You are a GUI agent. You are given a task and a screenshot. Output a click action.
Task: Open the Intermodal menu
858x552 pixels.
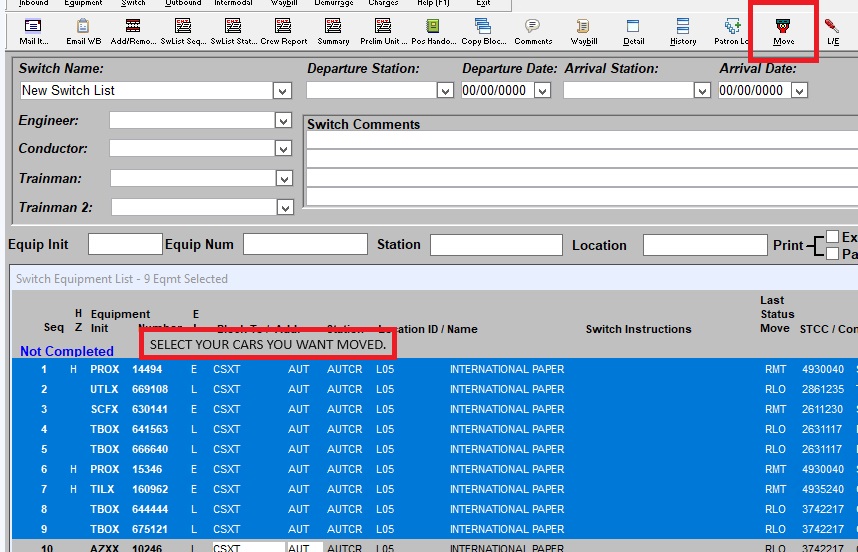pyautogui.click(x=233, y=3)
